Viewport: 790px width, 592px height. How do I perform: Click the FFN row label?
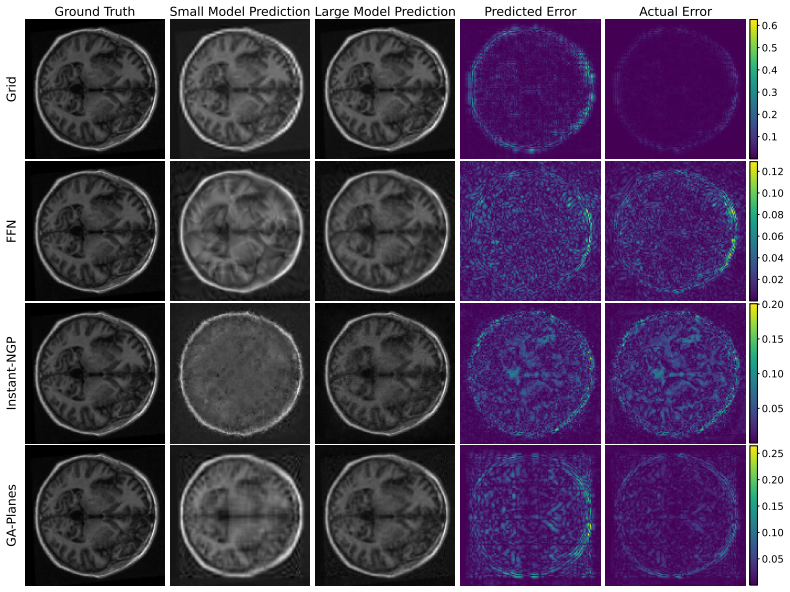11,231
